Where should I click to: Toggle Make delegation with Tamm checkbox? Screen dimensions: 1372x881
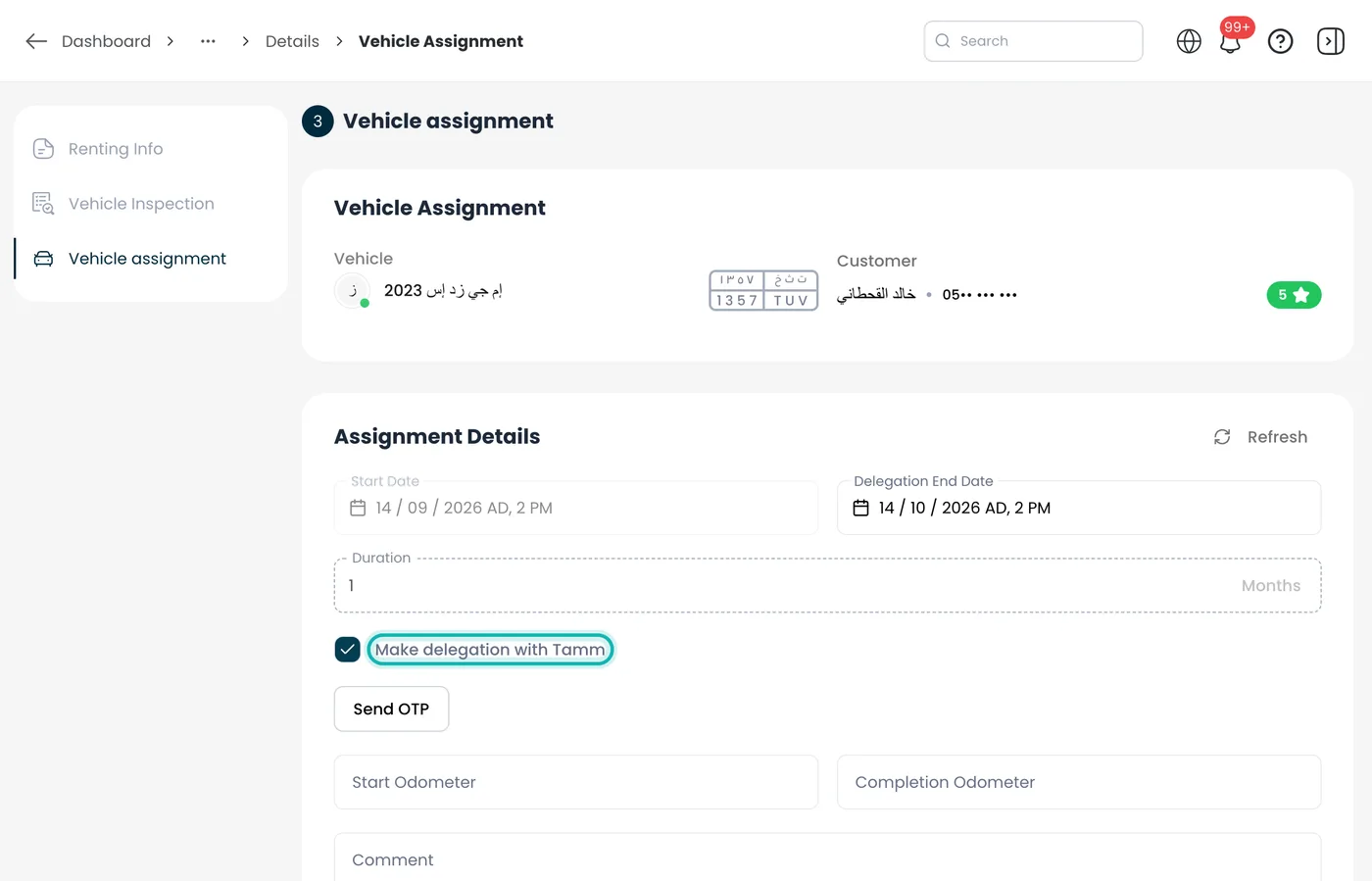point(347,650)
